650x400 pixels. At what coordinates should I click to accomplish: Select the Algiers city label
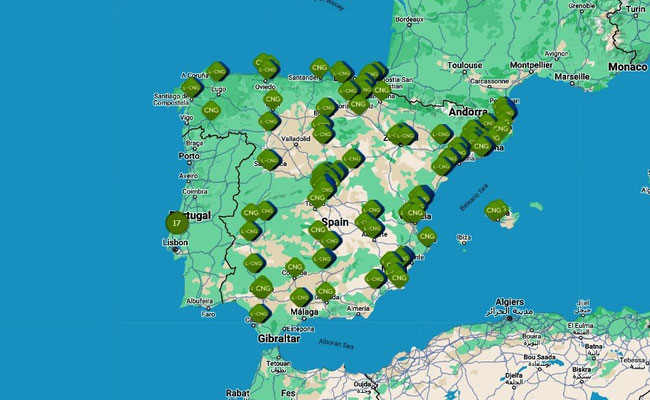click(x=509, y=302)
